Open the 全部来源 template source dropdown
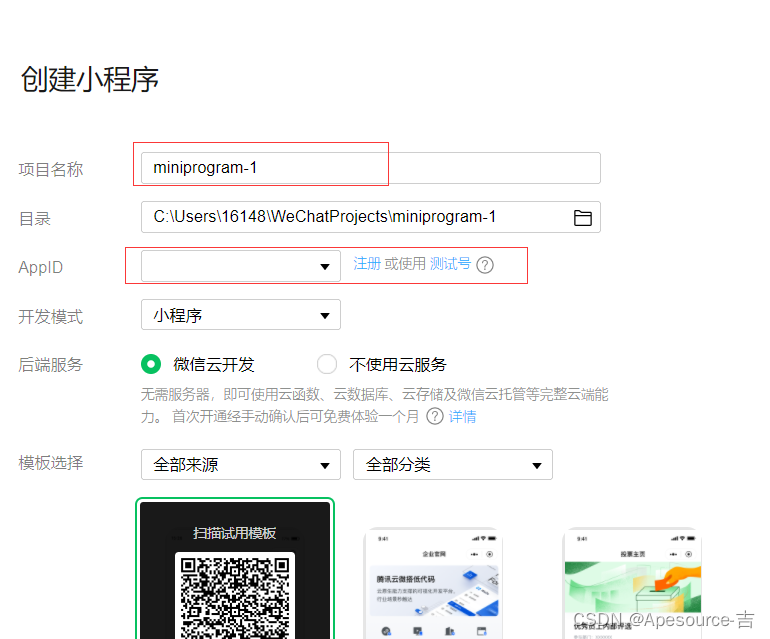770x639 pixels. point(241,465)
